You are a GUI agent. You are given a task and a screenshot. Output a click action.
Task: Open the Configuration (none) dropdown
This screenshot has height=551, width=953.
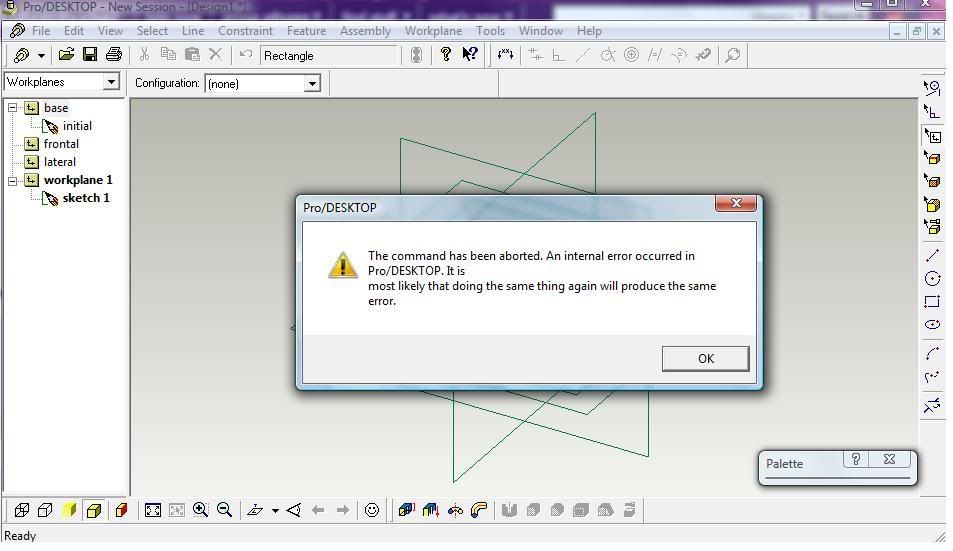point(312,83)
